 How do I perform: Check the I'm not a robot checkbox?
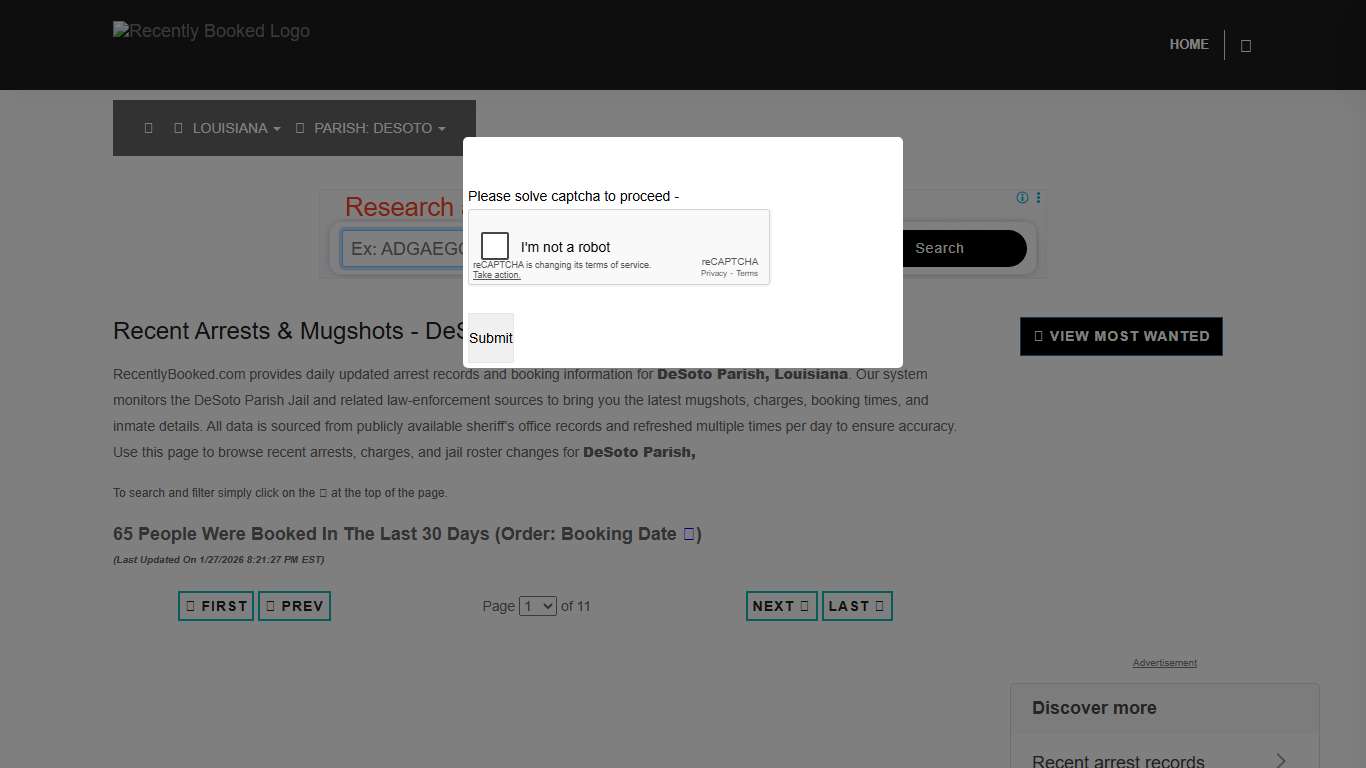click(495, 246)
